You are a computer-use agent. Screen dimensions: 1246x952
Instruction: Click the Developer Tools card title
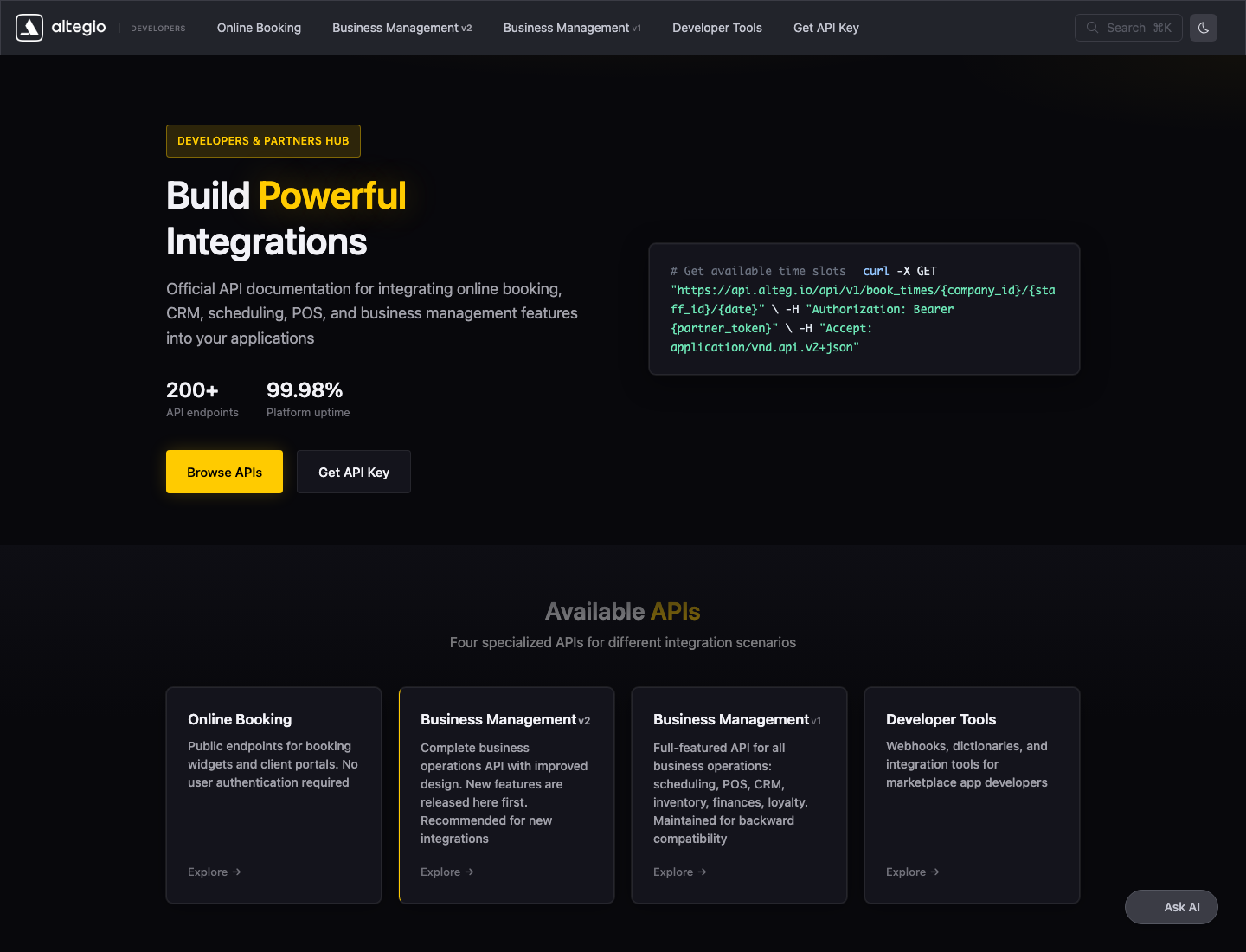click(941, 719)
